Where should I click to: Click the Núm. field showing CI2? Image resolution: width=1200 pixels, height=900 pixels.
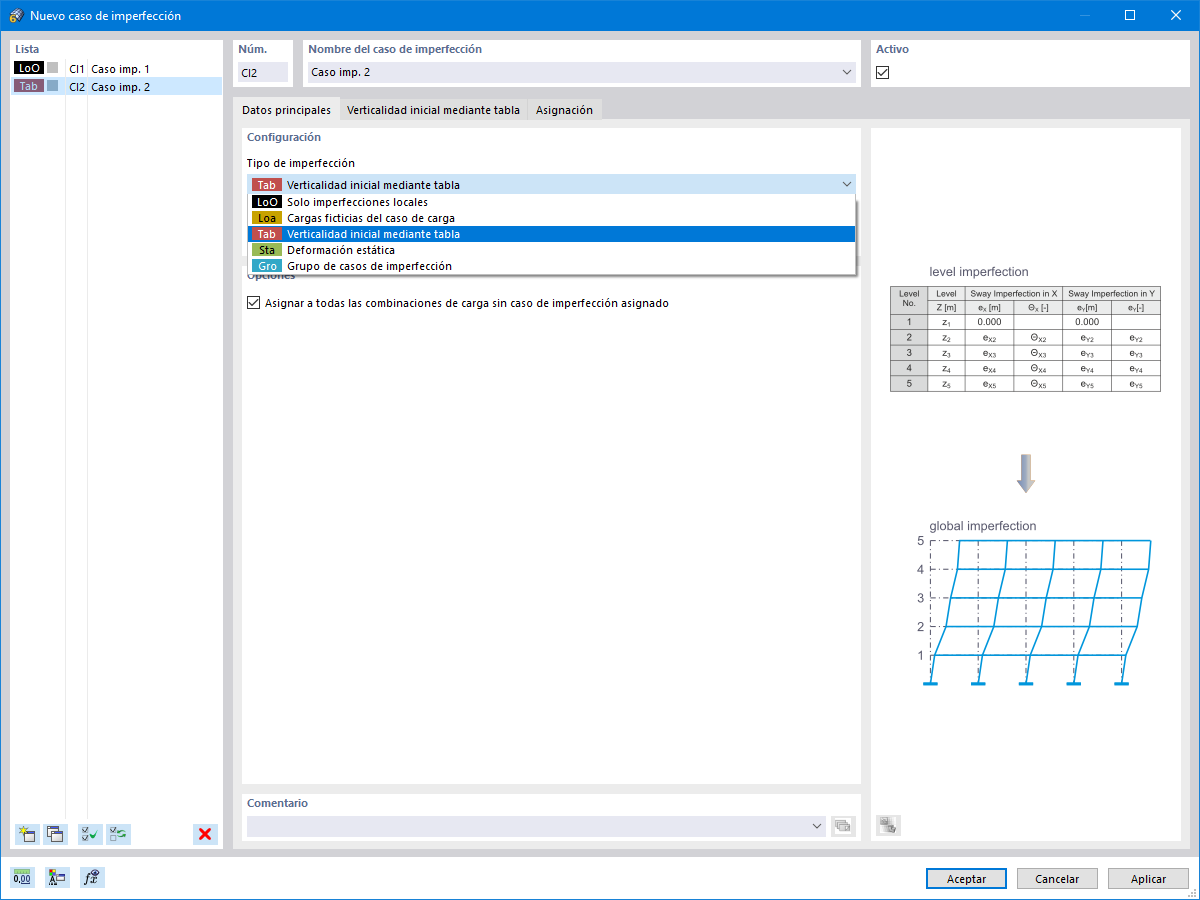tap(263, 72)
